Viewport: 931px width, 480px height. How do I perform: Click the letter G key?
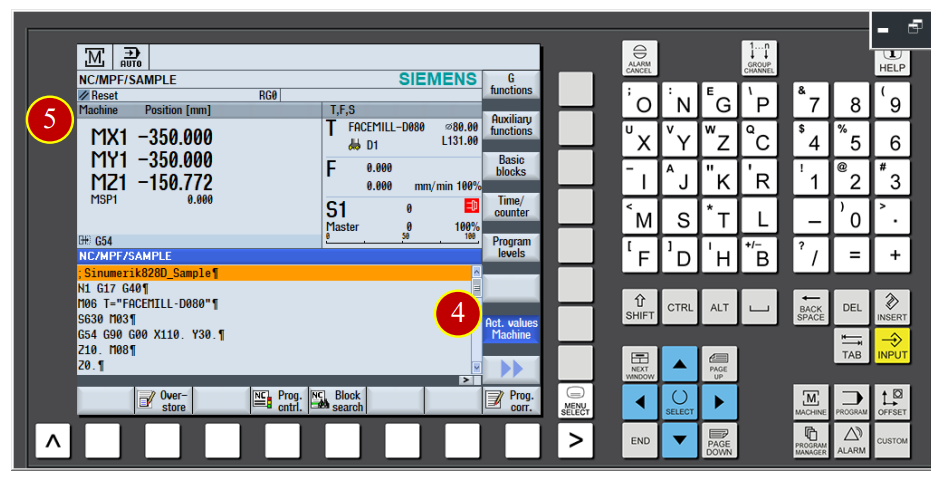click(719, 100)
